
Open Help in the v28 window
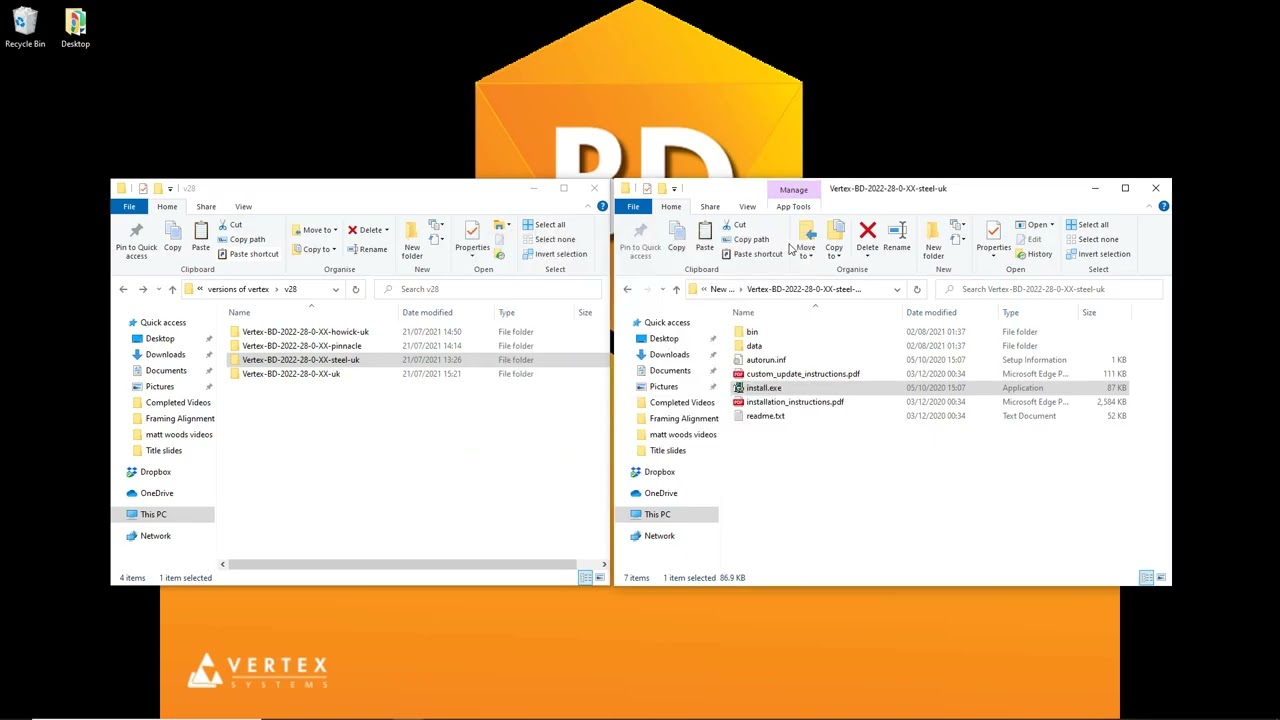coord(602,206)
